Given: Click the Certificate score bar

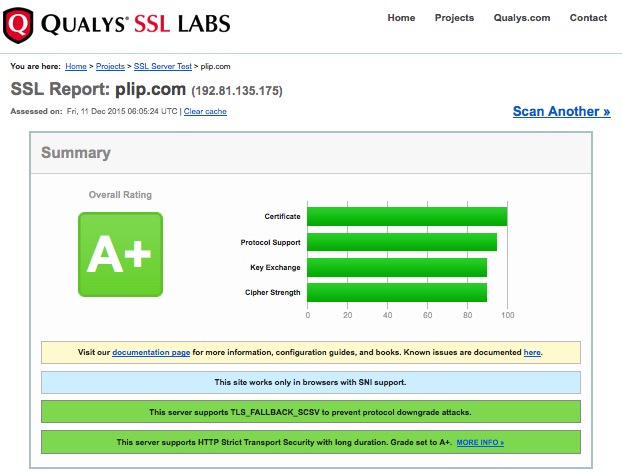Looking at the screenshot, I should (x=407, y=217).
